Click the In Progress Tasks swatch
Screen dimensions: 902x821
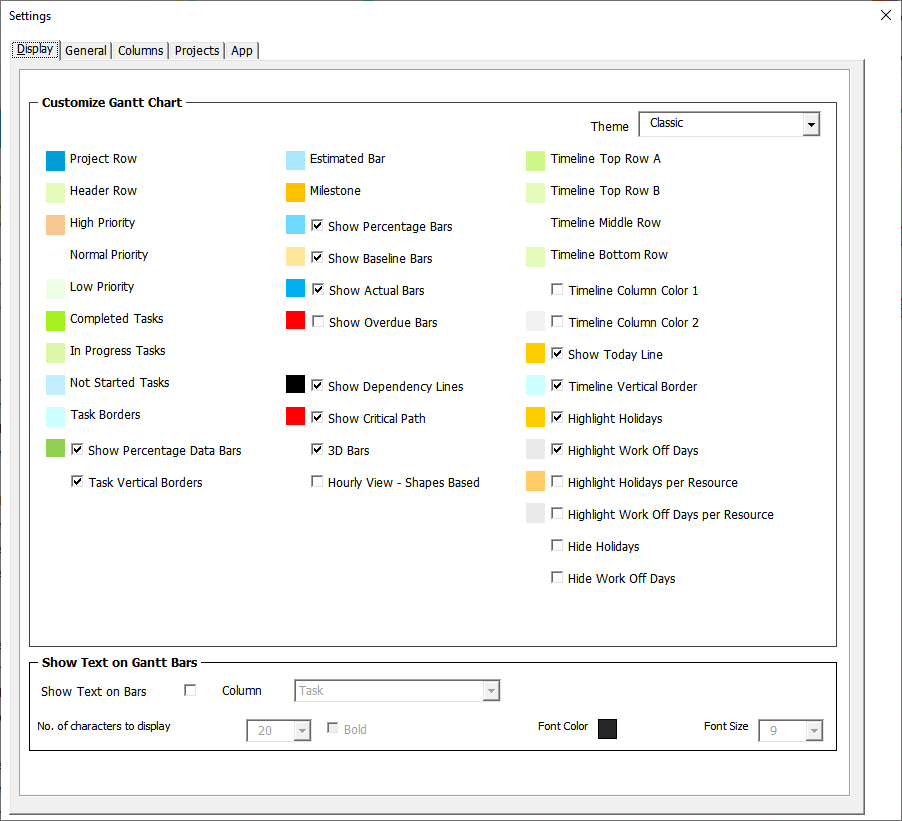click(x=55, y=353)
